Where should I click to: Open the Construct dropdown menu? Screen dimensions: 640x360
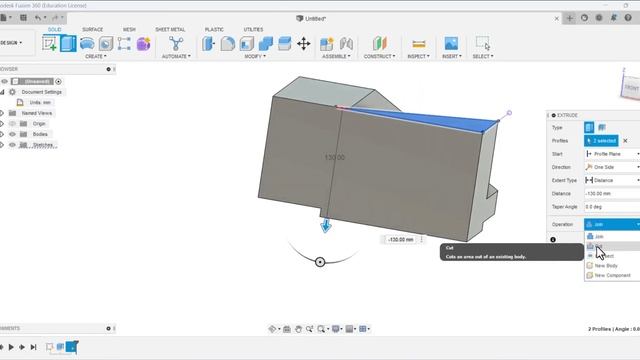pos(379,56)
